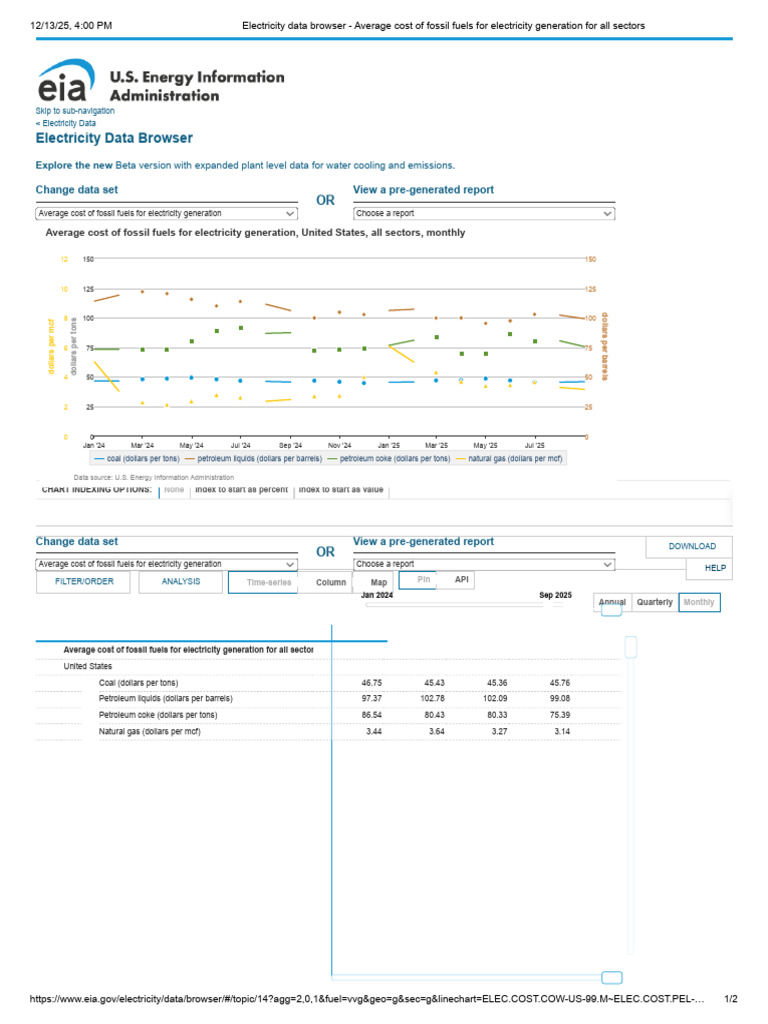
Task: Expand the top Change data set dropdown
Action: click(167, 214)
